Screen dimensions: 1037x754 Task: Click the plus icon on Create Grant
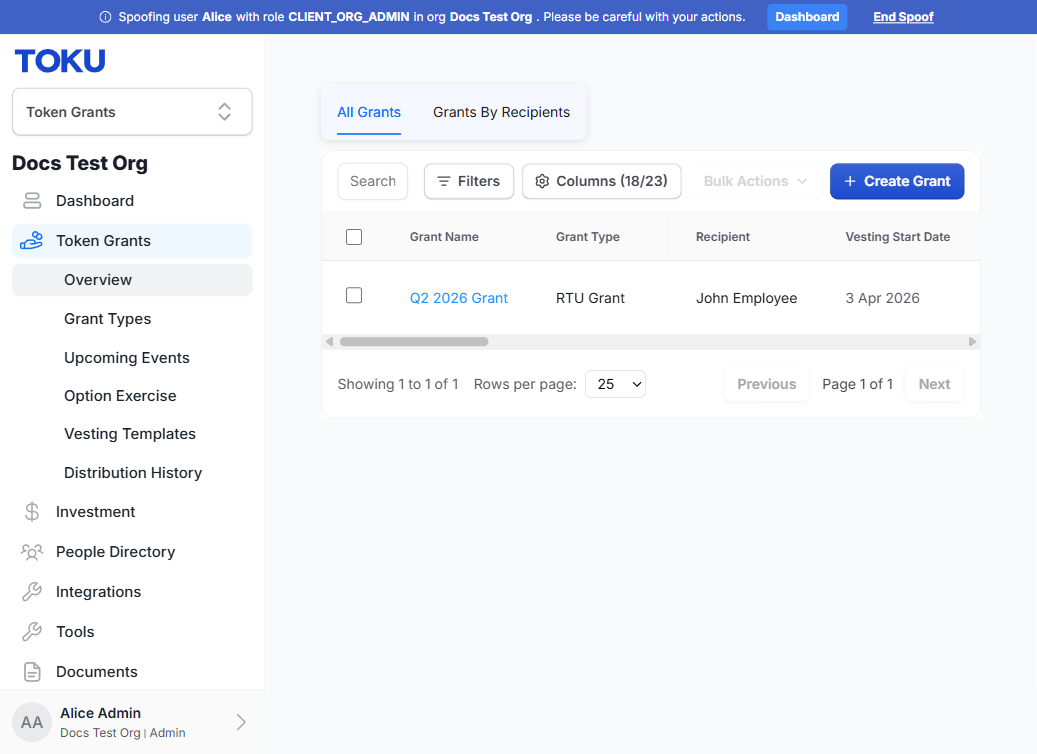(x=850, y=181)
